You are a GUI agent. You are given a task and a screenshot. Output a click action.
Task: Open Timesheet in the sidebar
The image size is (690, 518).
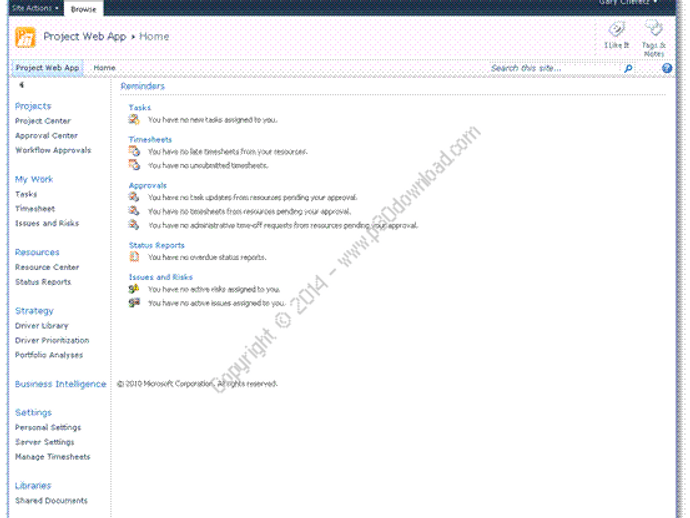tap(35, 209)
